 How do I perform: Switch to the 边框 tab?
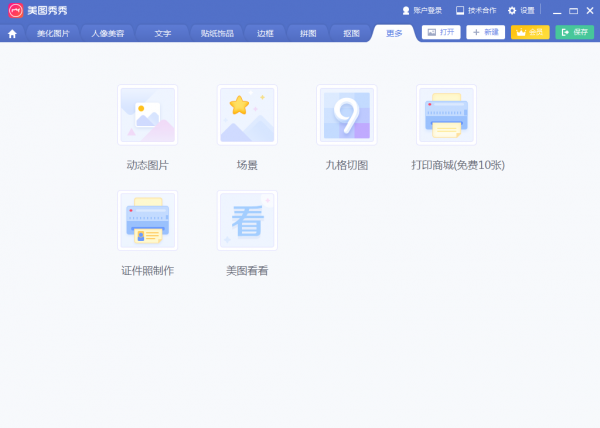pos(265,34)
